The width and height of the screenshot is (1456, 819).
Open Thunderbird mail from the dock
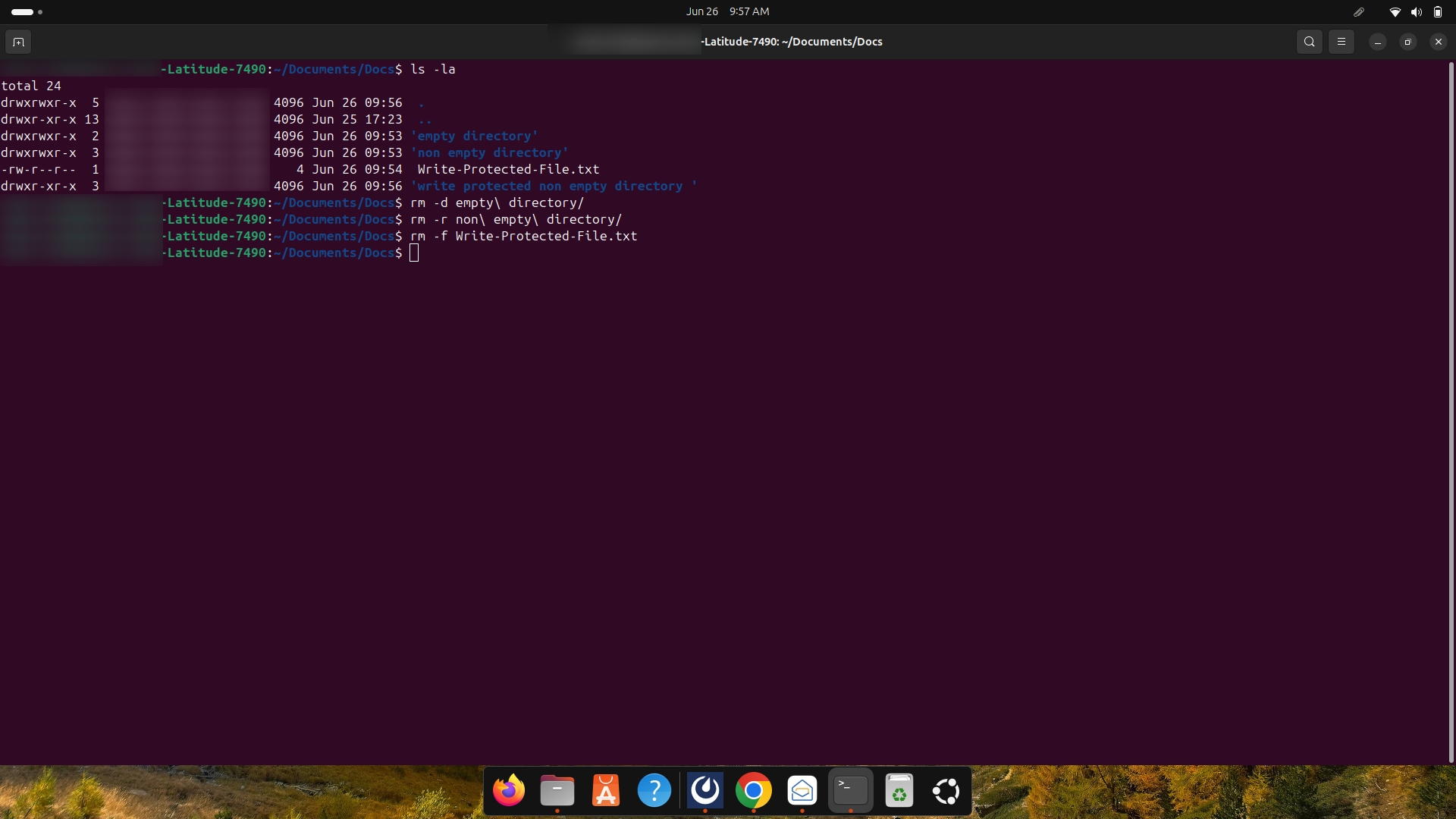802,790
